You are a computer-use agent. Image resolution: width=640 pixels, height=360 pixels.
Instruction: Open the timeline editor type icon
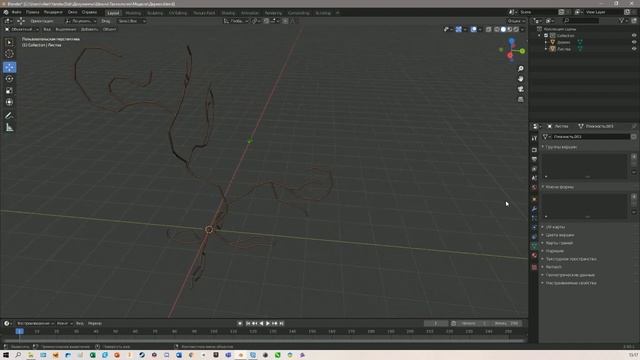7,323
